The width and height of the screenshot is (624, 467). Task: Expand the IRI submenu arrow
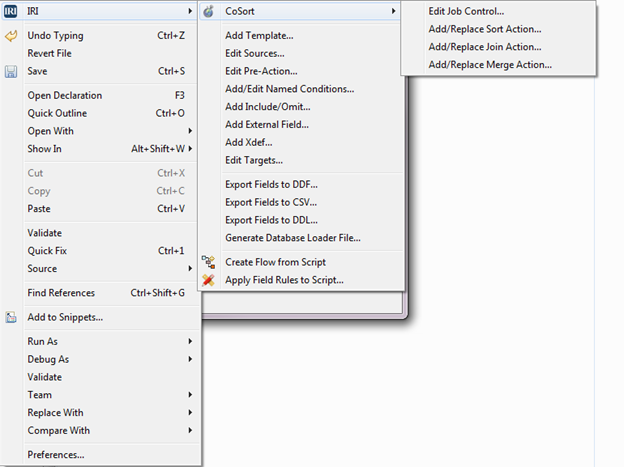(x=190, y=11)
